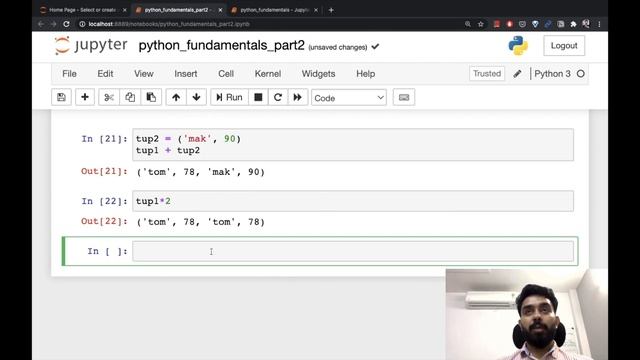Click the Python logo in header
The height and width of the screenshot is (360, 640).
pyautogui.click(x=518, y=46)
